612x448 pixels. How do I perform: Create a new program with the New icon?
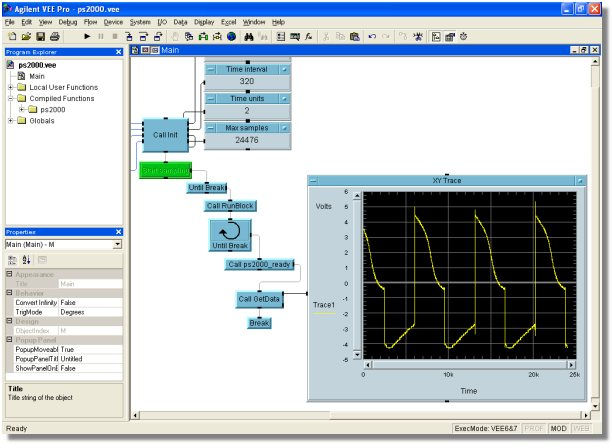coord(12,37)
